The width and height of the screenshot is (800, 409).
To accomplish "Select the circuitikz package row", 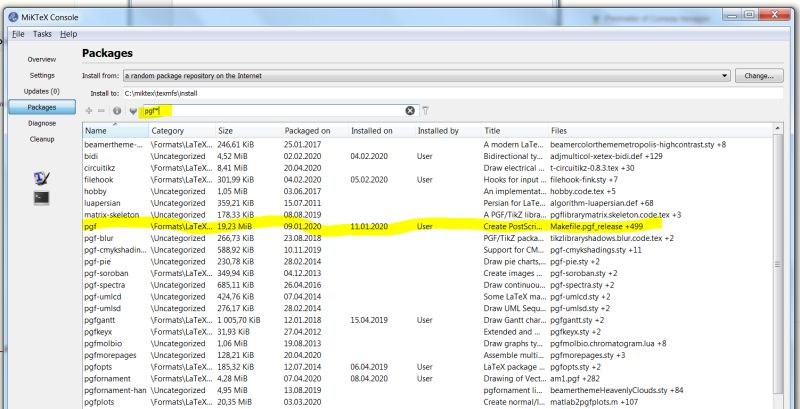I will (428, 168).
